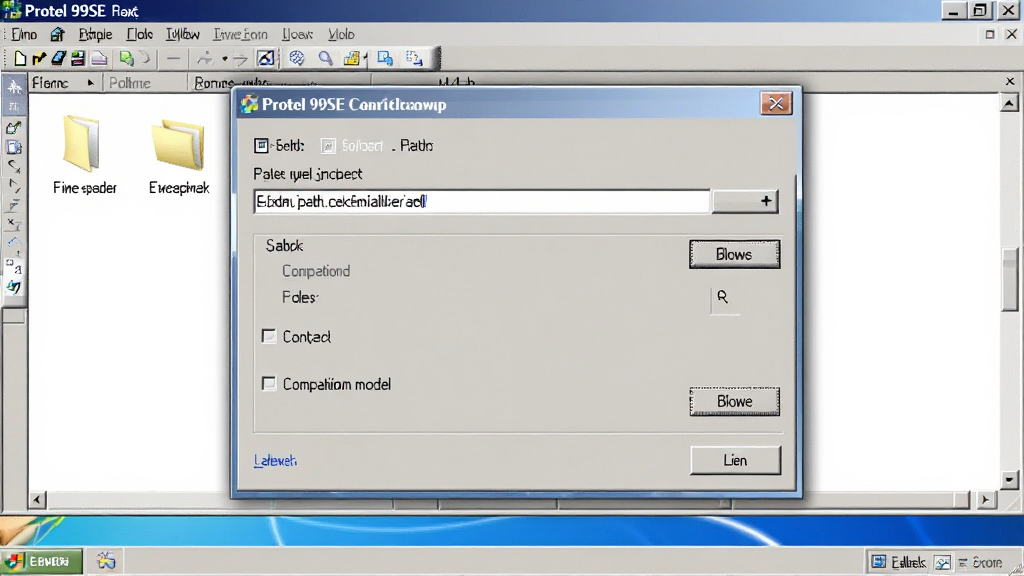Image resolution: width=1024 pixels, height=576 pixels.
Task: Click the yellow folder open toolbar icon
Action: point(39,59)
